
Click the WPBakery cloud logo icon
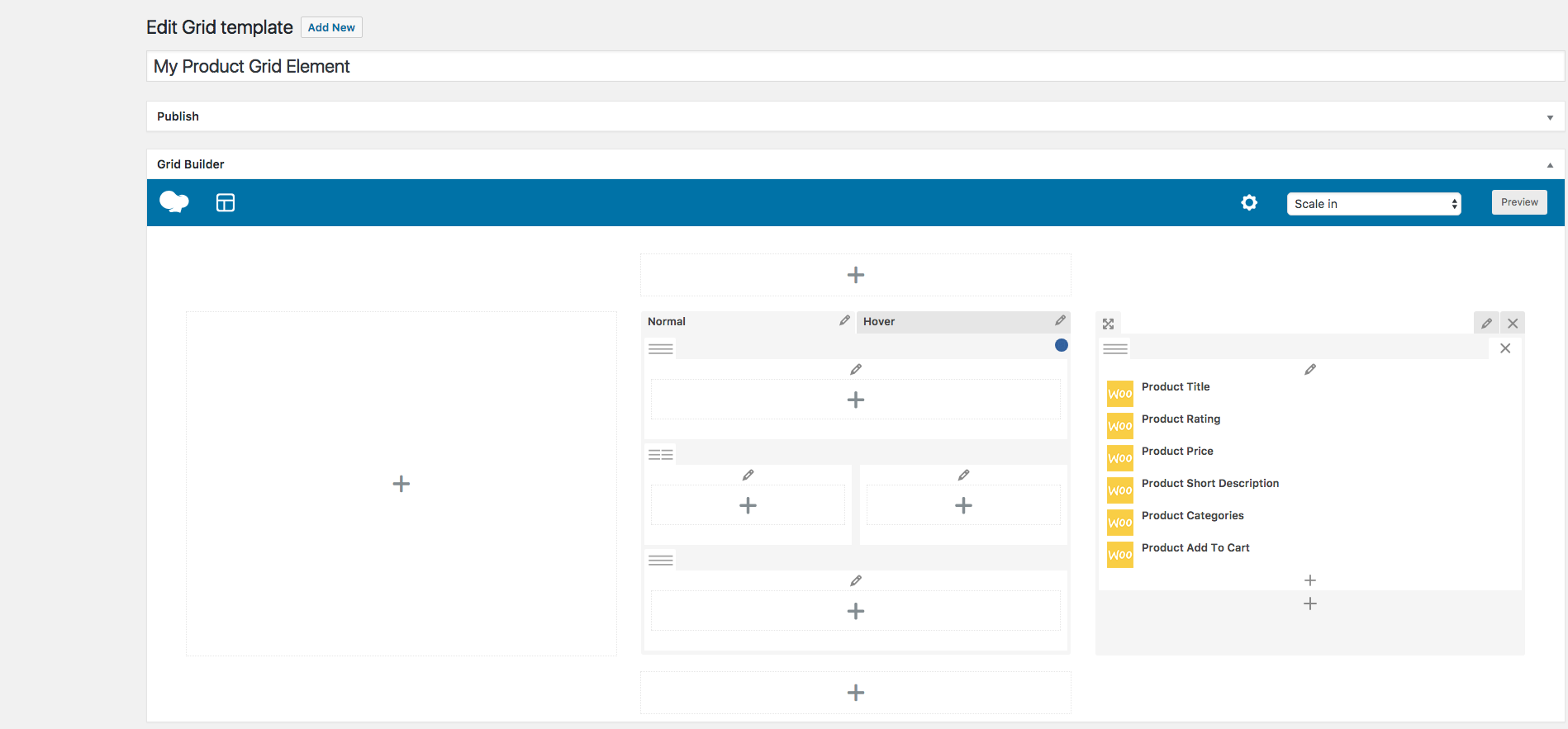coord(173,202)
